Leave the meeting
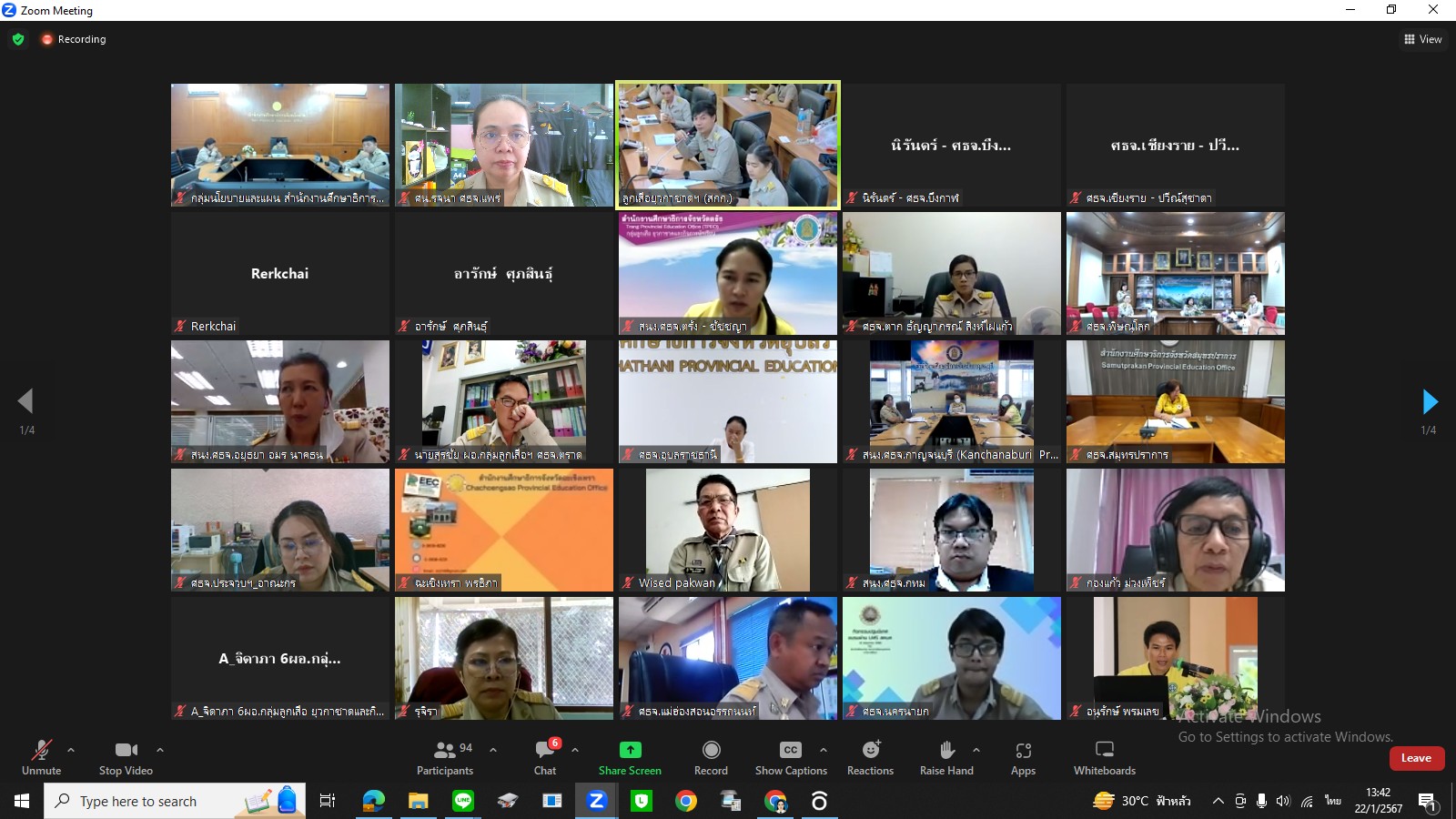Viewport: 1456px width, 819px height. click(1416, 758)
